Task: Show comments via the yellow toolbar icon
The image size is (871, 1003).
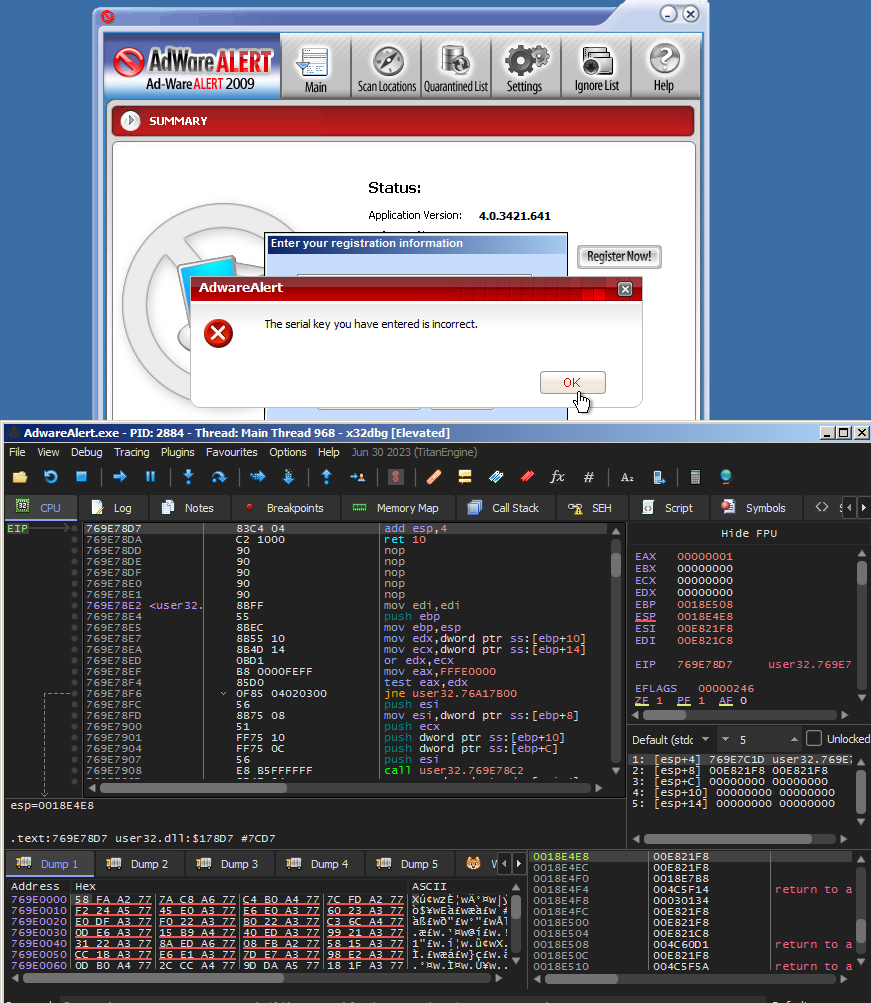Action: (465, 477)
